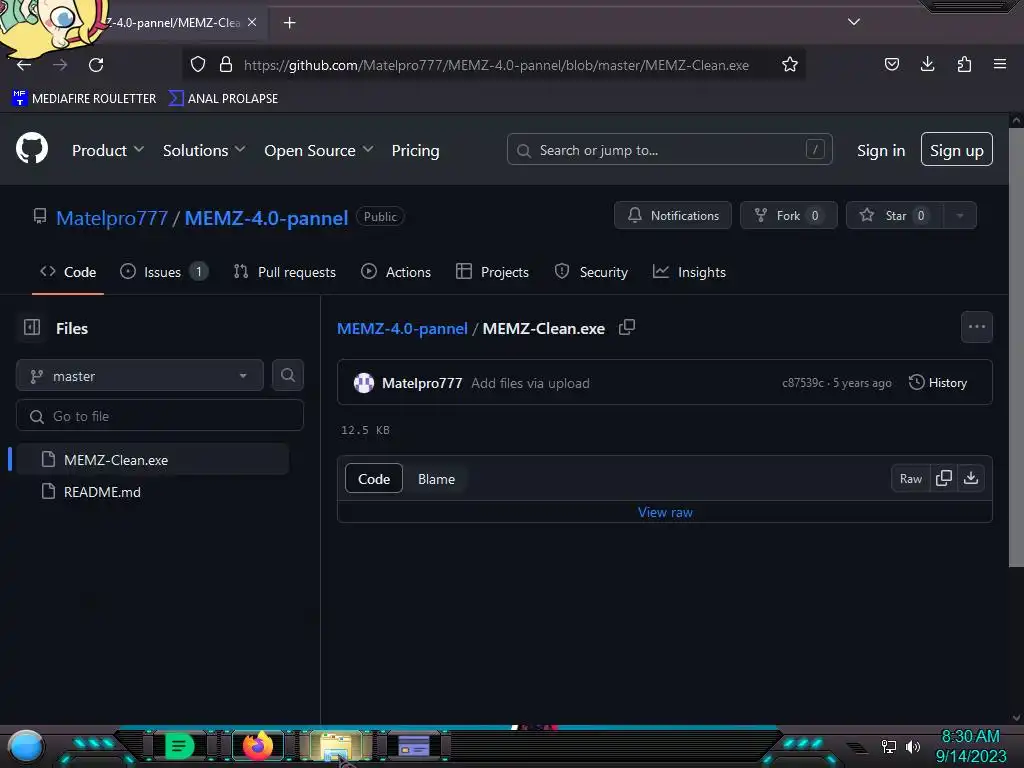Image resolution: width=1024 pixels, height=768 pixels.
Task: Click the View raw link
Action: tap(665, 512)
